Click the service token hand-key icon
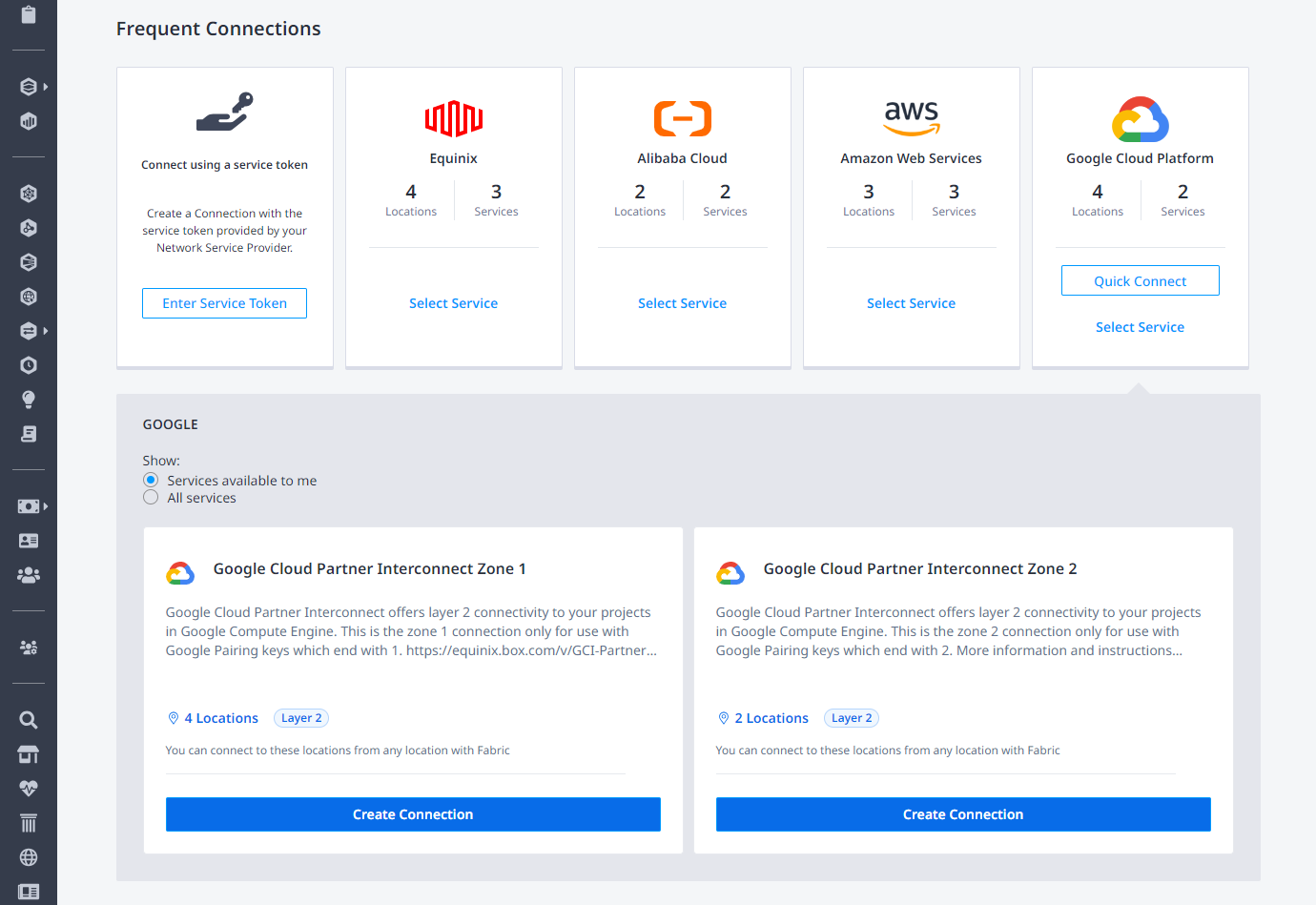Image resolution: width=1316 pixels, height=905 pixels. pos(225,112)
